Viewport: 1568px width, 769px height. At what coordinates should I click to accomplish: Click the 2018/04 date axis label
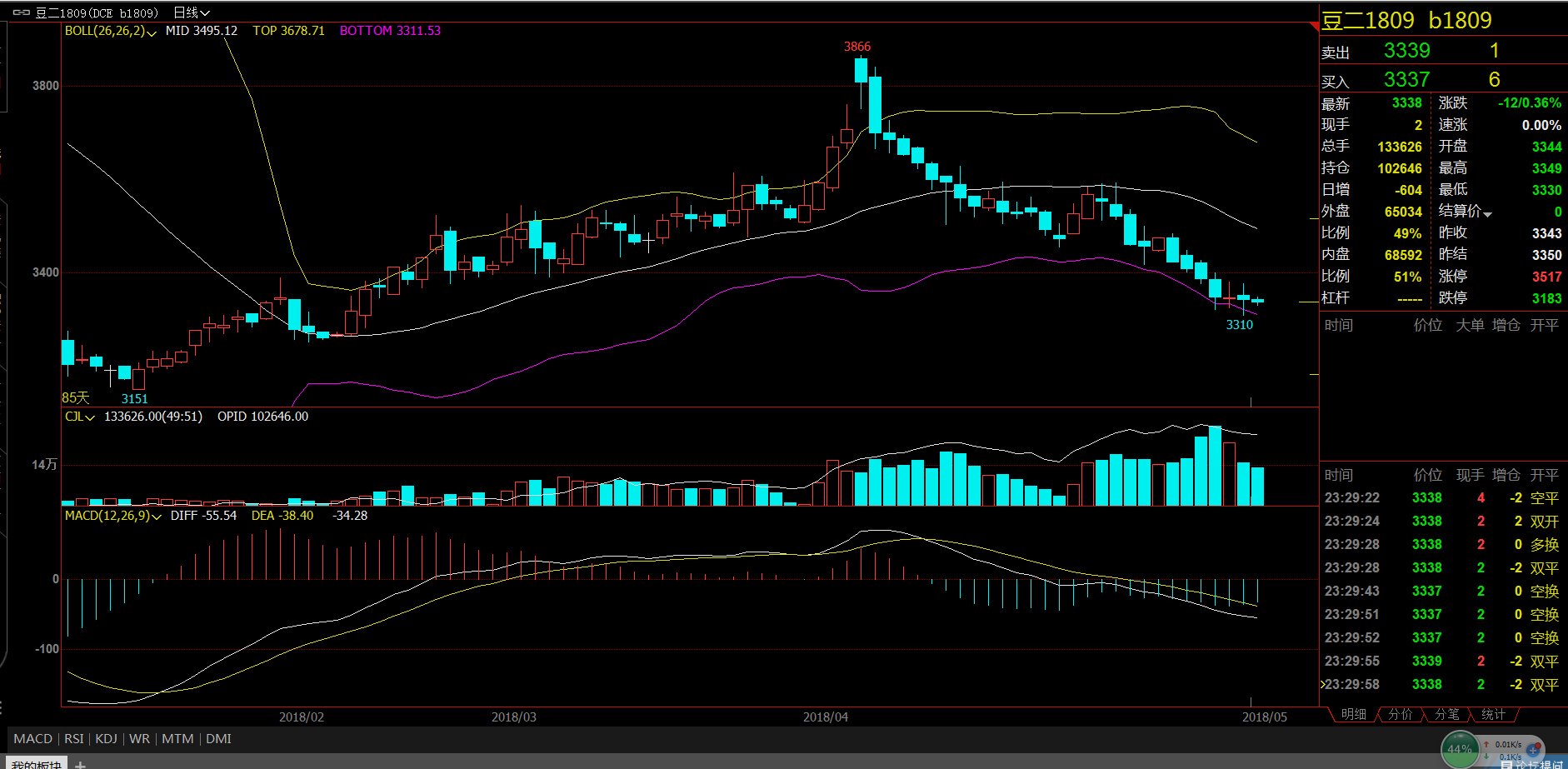click(826, 717)
